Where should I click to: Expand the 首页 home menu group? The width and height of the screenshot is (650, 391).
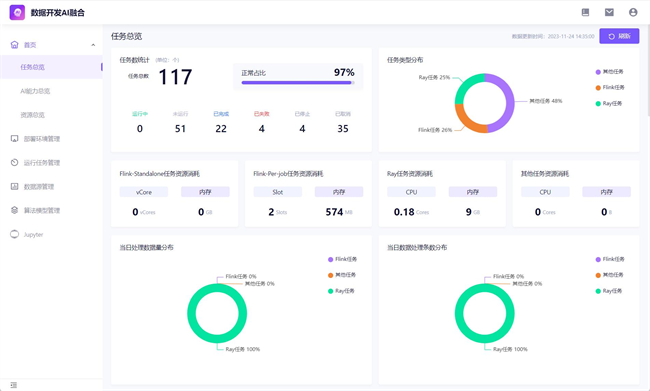pos(51,45)
